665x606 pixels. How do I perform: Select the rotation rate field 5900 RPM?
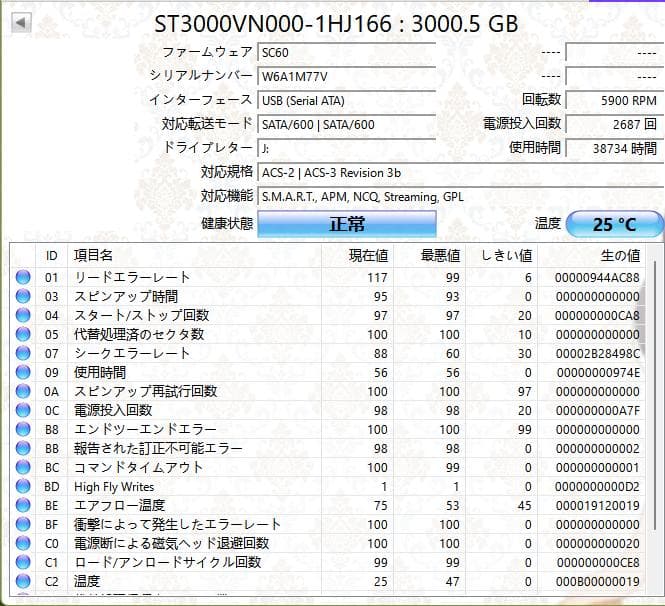[x=615, y=101]
